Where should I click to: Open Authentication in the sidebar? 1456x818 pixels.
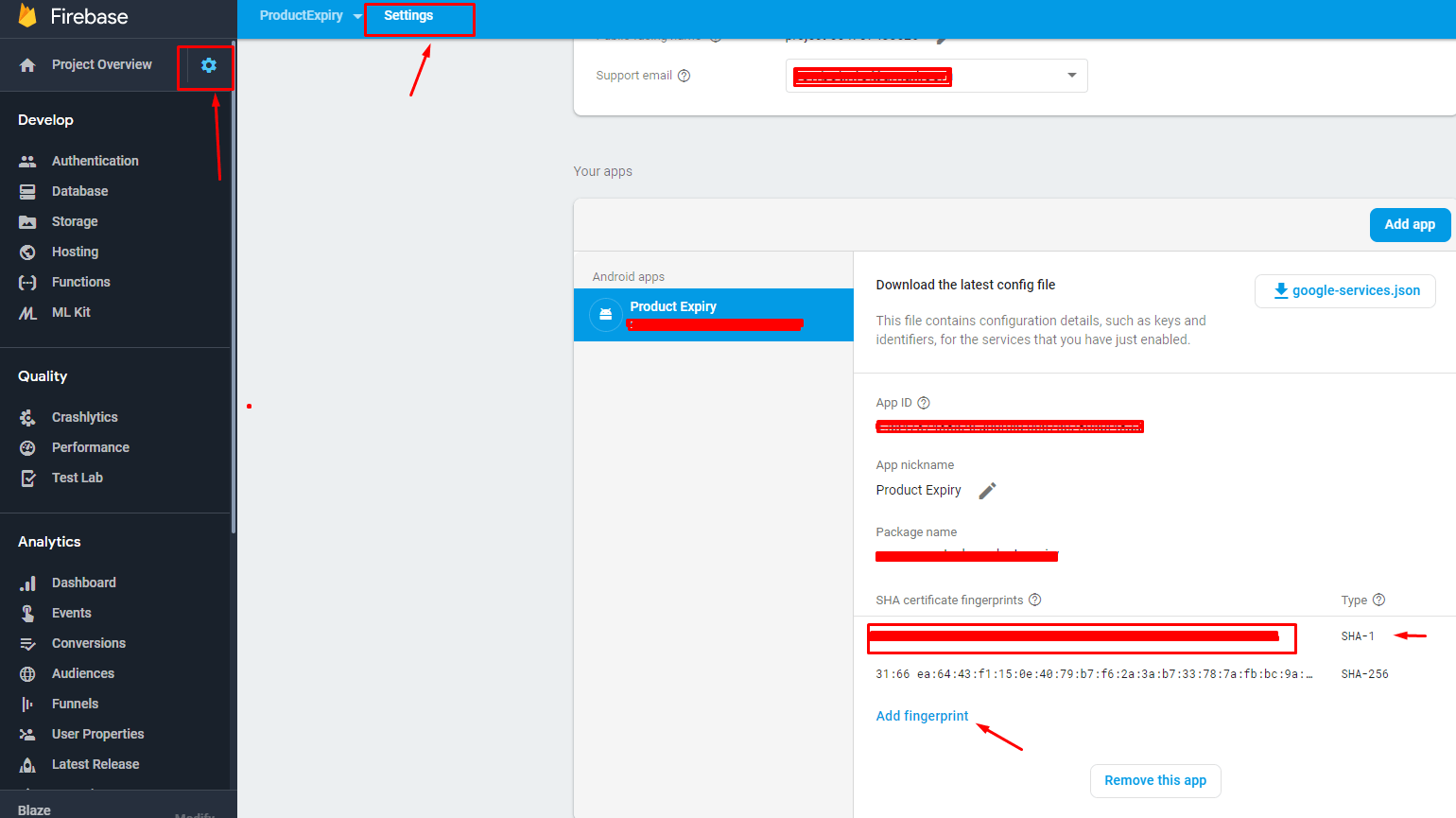tap(95, 161)
